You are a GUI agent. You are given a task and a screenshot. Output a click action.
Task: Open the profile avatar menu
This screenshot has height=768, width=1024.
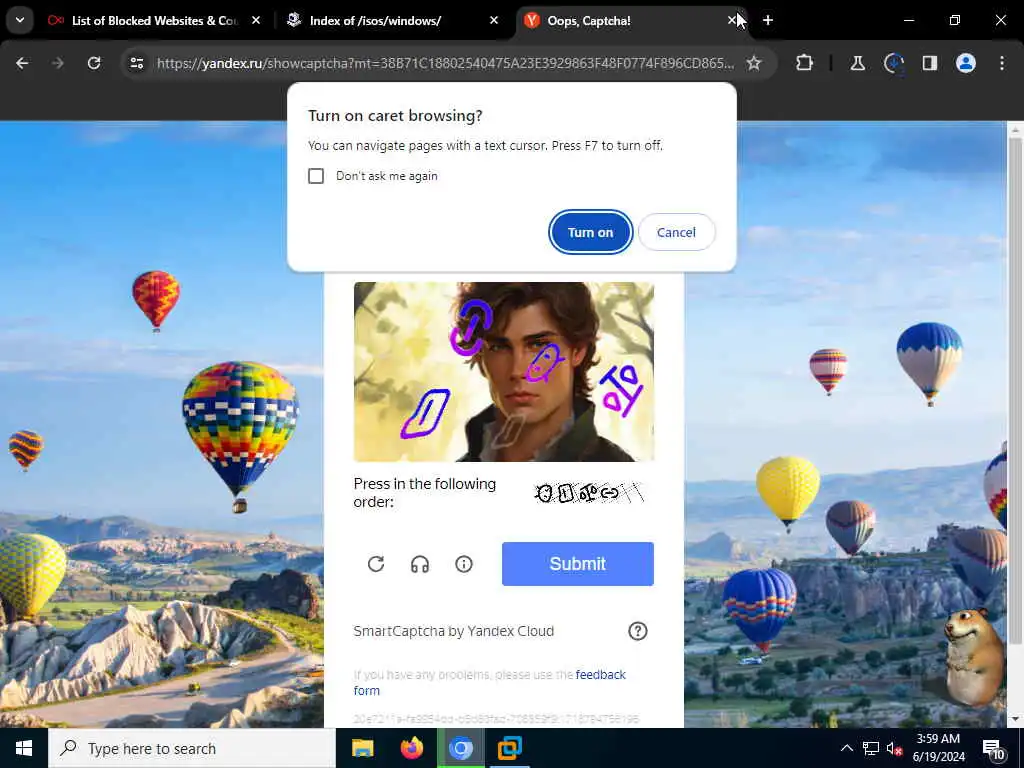966,63
